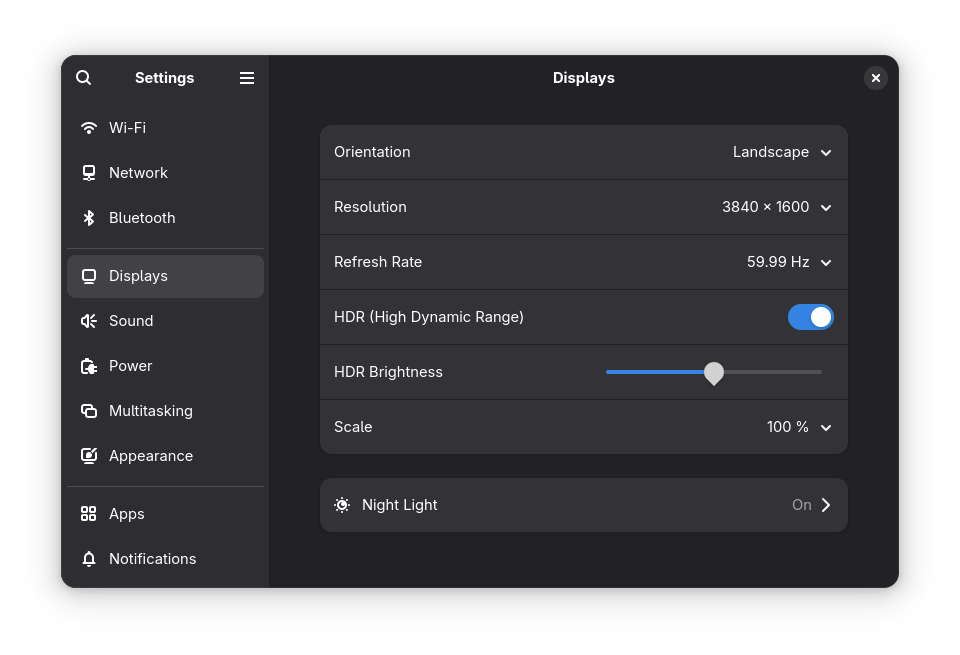The height and width of the screenshot is (655, 960).
Task: Switch to the Notifications section
Action: pyautogui.click(x=152, y=558)
